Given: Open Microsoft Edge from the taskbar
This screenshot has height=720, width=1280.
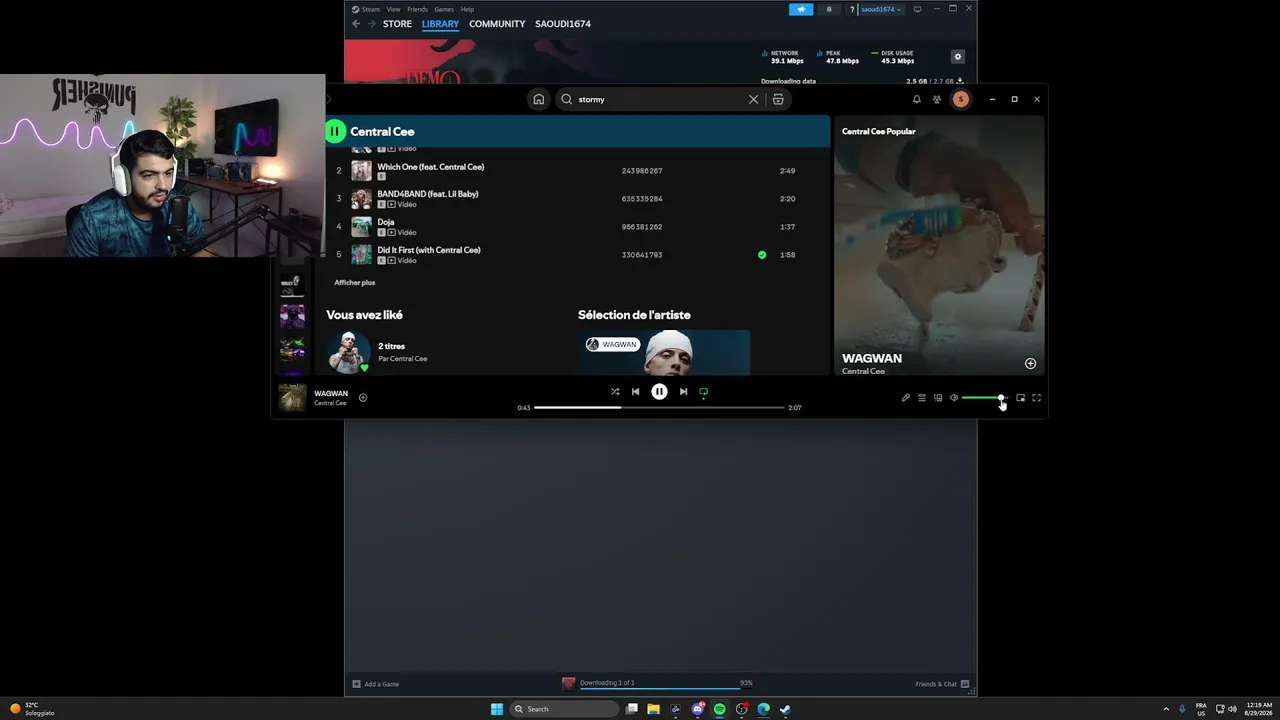Looking at the screenshot, I should (x=763, y=709).
